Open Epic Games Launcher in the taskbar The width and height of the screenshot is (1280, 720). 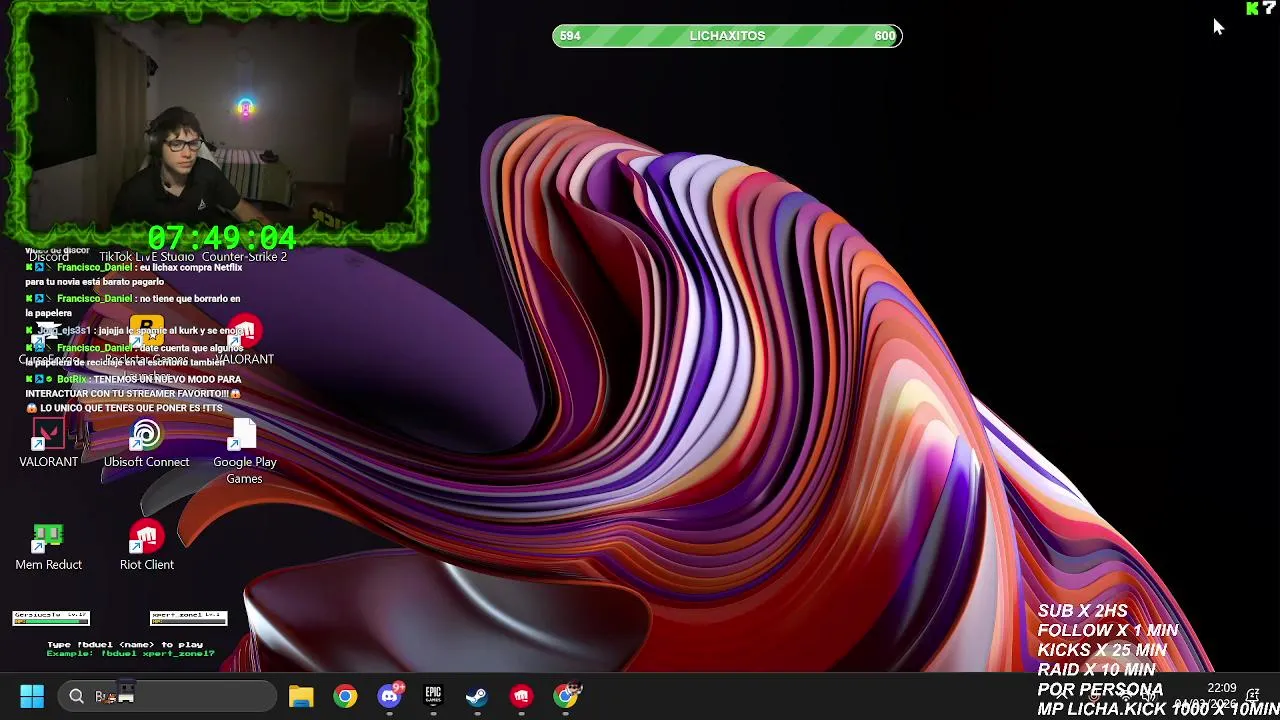click(433, 696)
